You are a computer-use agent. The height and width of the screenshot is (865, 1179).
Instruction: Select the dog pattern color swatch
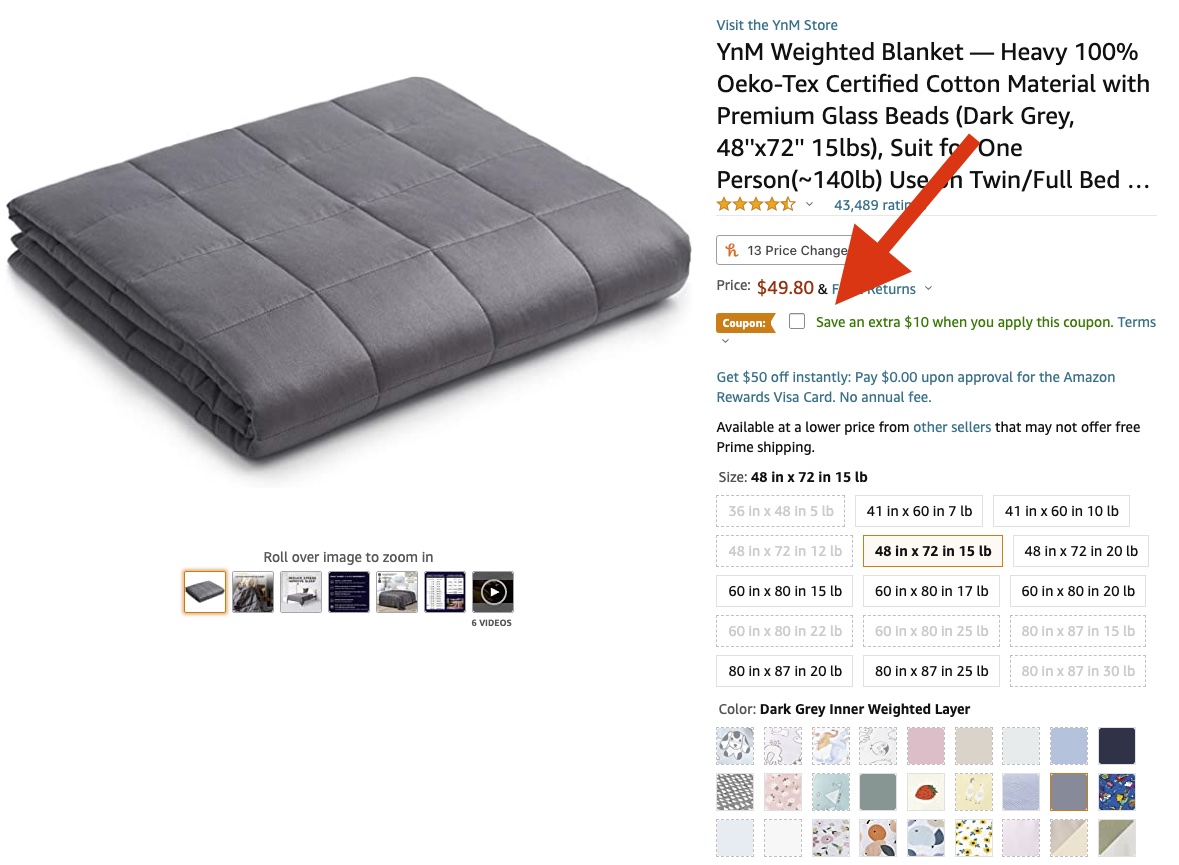(735, 746)
